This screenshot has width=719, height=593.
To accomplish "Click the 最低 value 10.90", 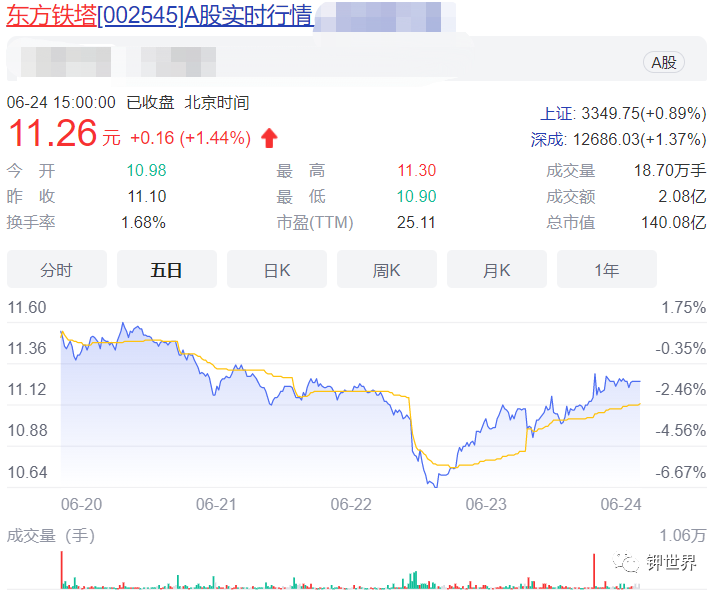I will [416, 196].
